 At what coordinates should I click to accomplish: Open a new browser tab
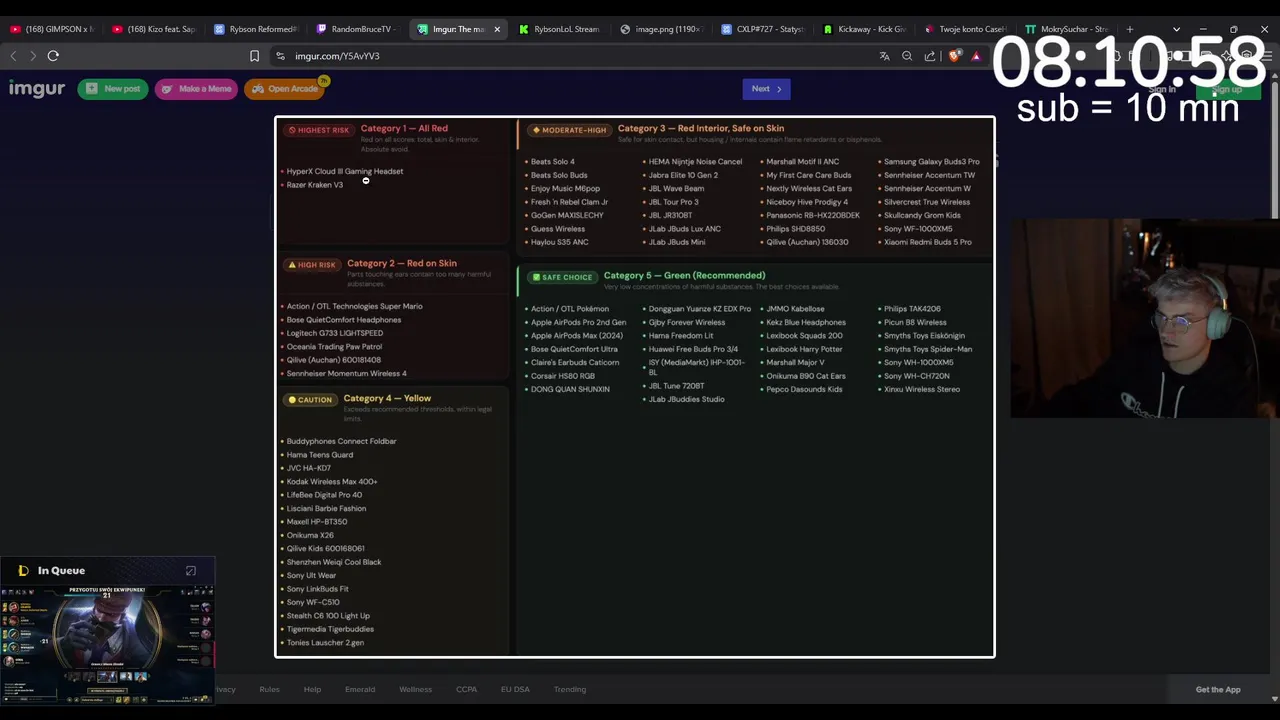pyautogui.click(x=1130, y=29)
